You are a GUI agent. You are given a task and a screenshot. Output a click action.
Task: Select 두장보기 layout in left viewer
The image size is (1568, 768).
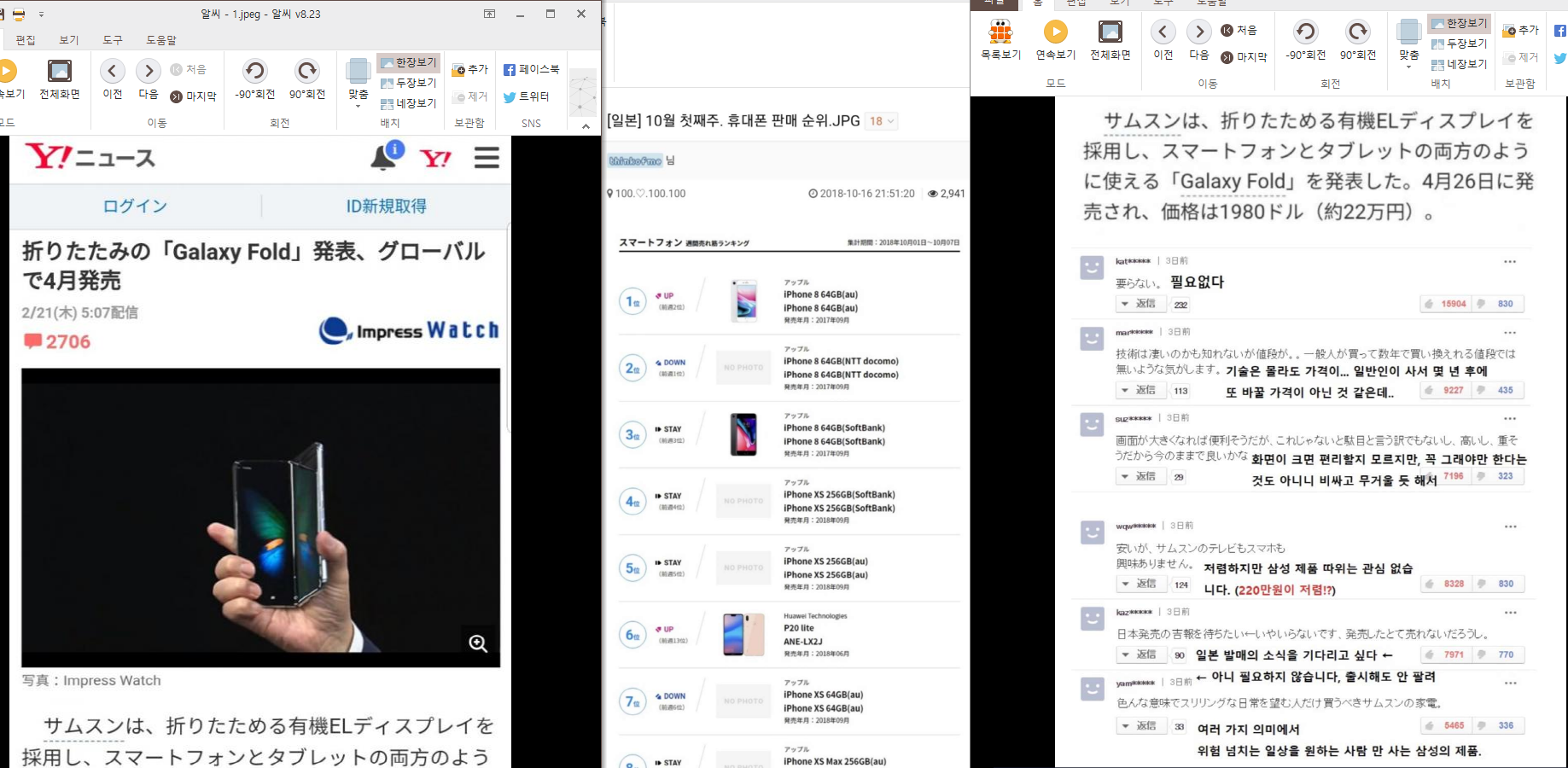point(408,83)
